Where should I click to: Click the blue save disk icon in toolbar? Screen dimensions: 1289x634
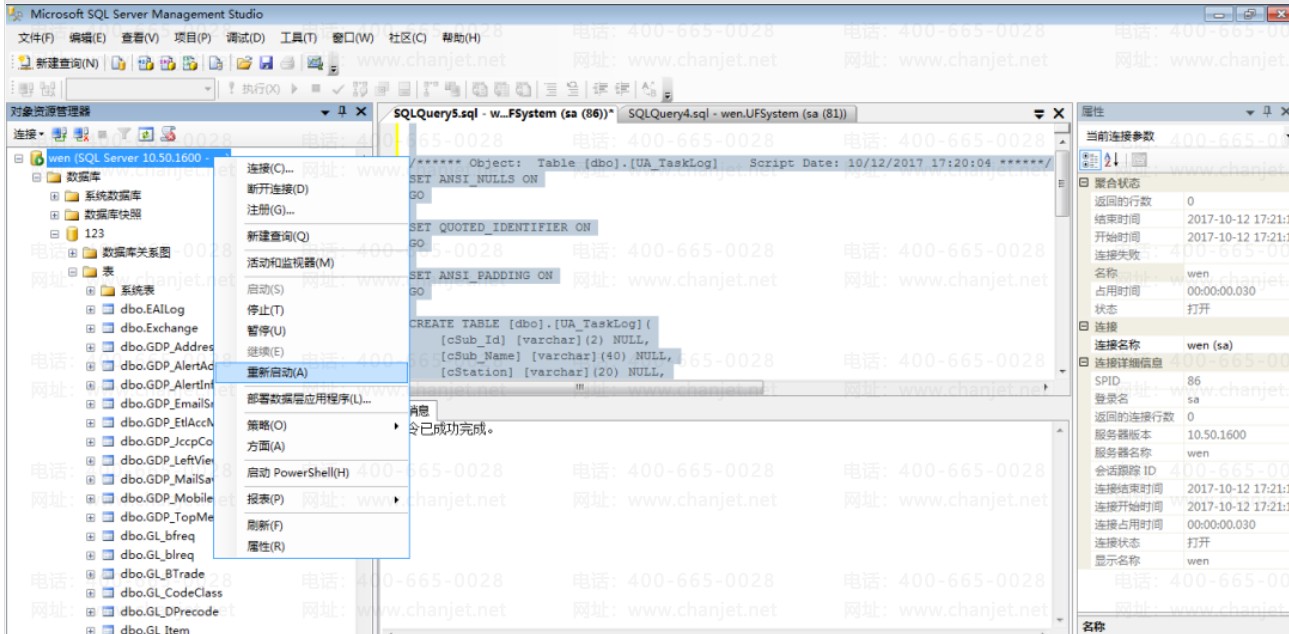click(x=266, y=63)
